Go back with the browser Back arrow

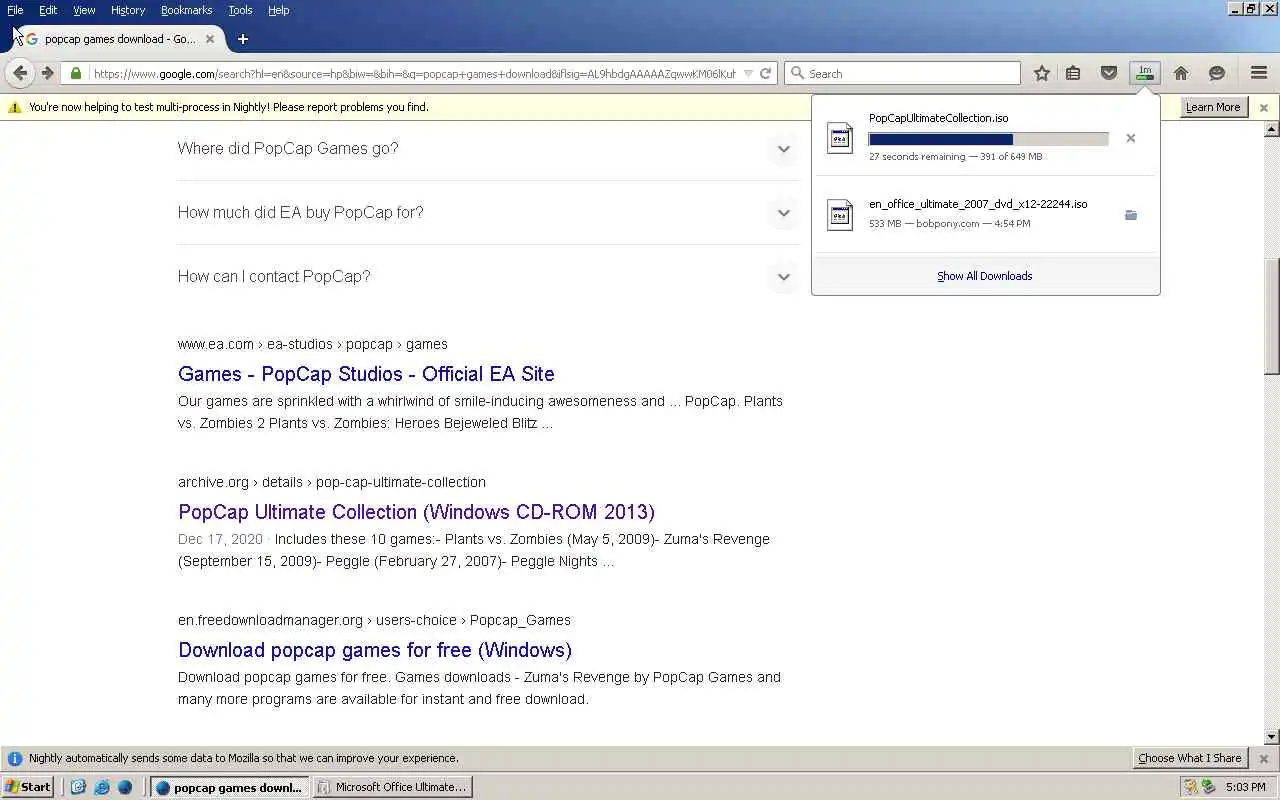tap(20, 73)
